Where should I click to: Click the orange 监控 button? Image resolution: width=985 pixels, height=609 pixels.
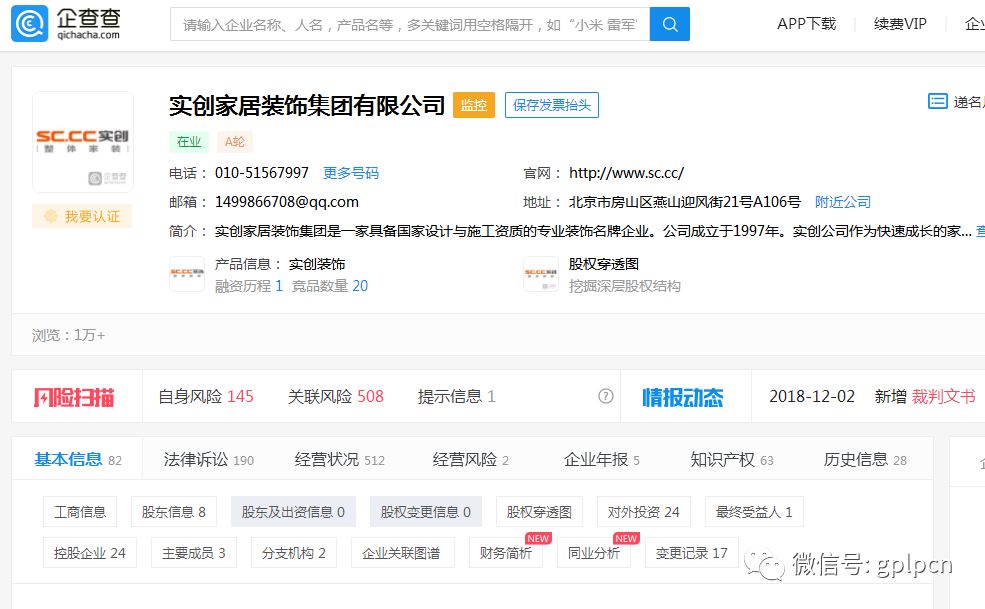tap(474, 105)
